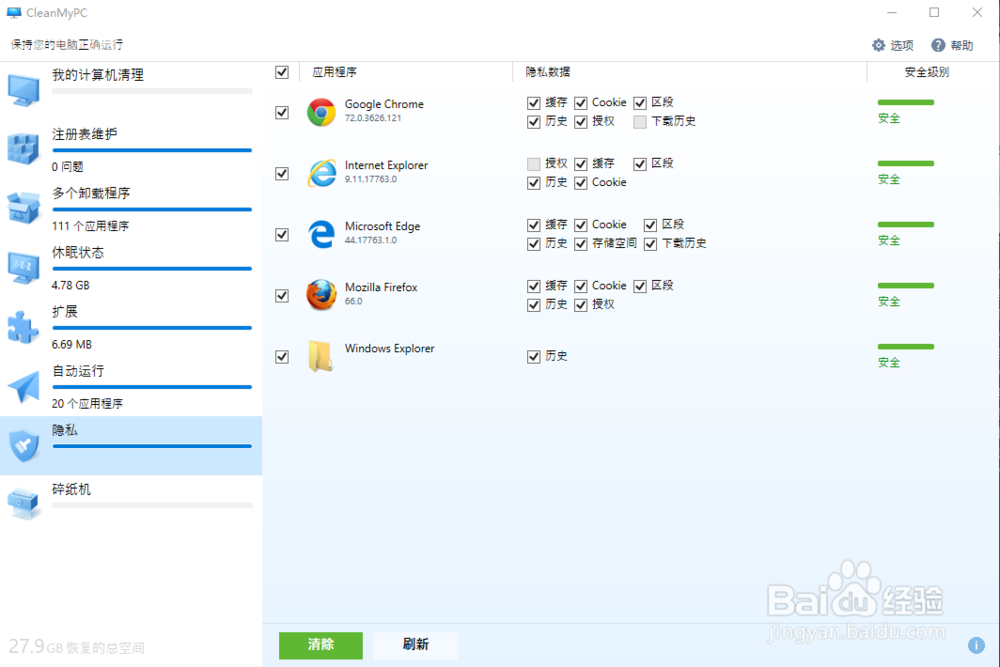Click 20 个应用程序 count text
The image size is (1000, 667).
click(87, 404)
